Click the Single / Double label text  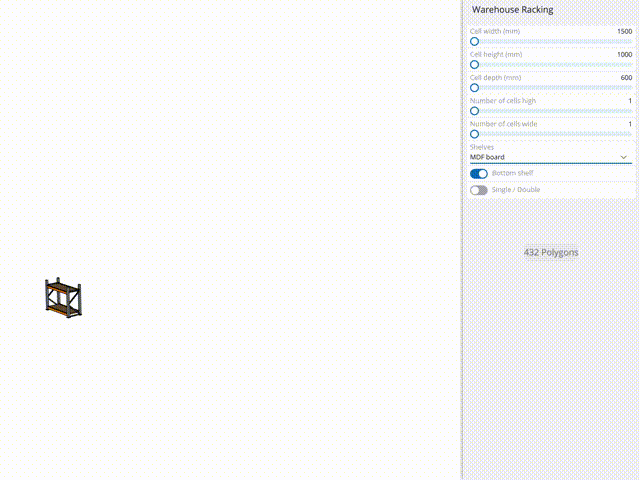(516, 190)
